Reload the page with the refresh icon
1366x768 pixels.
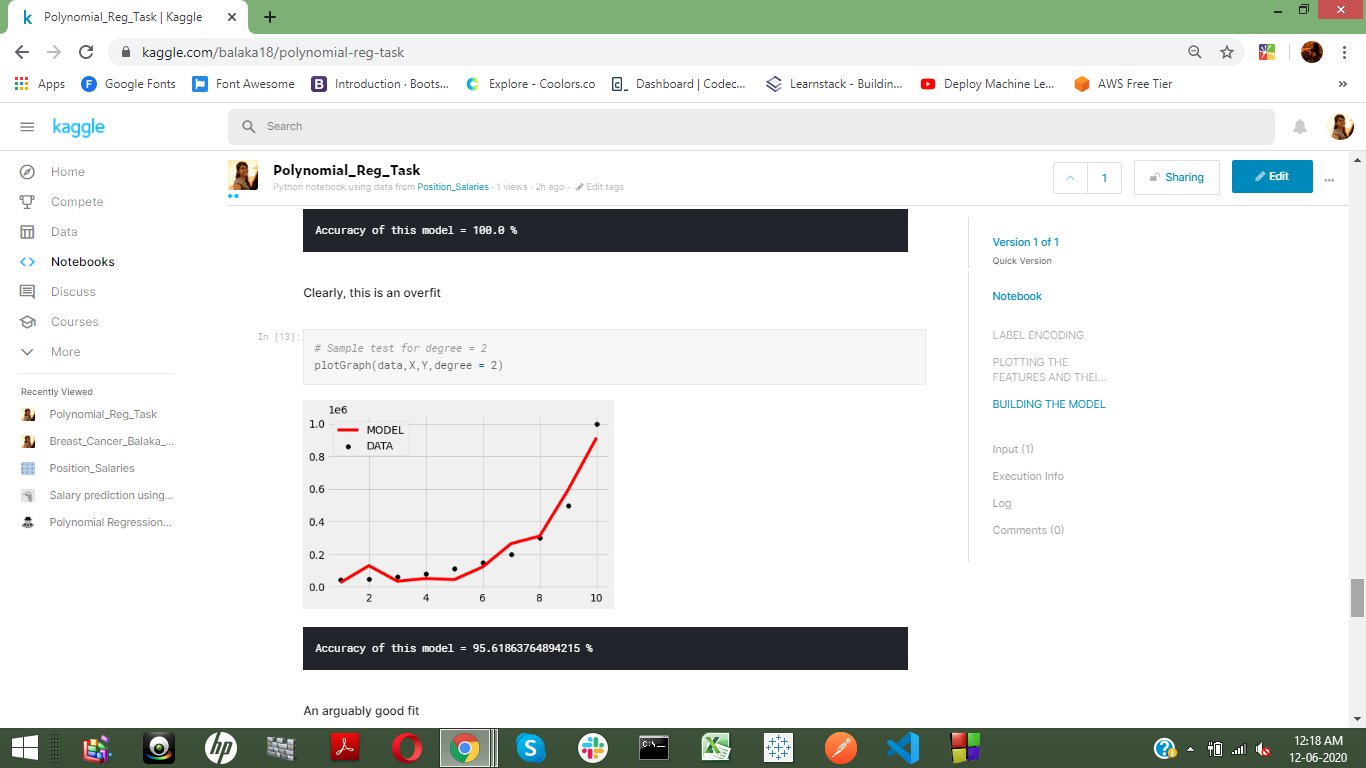[x=86, y=52]
